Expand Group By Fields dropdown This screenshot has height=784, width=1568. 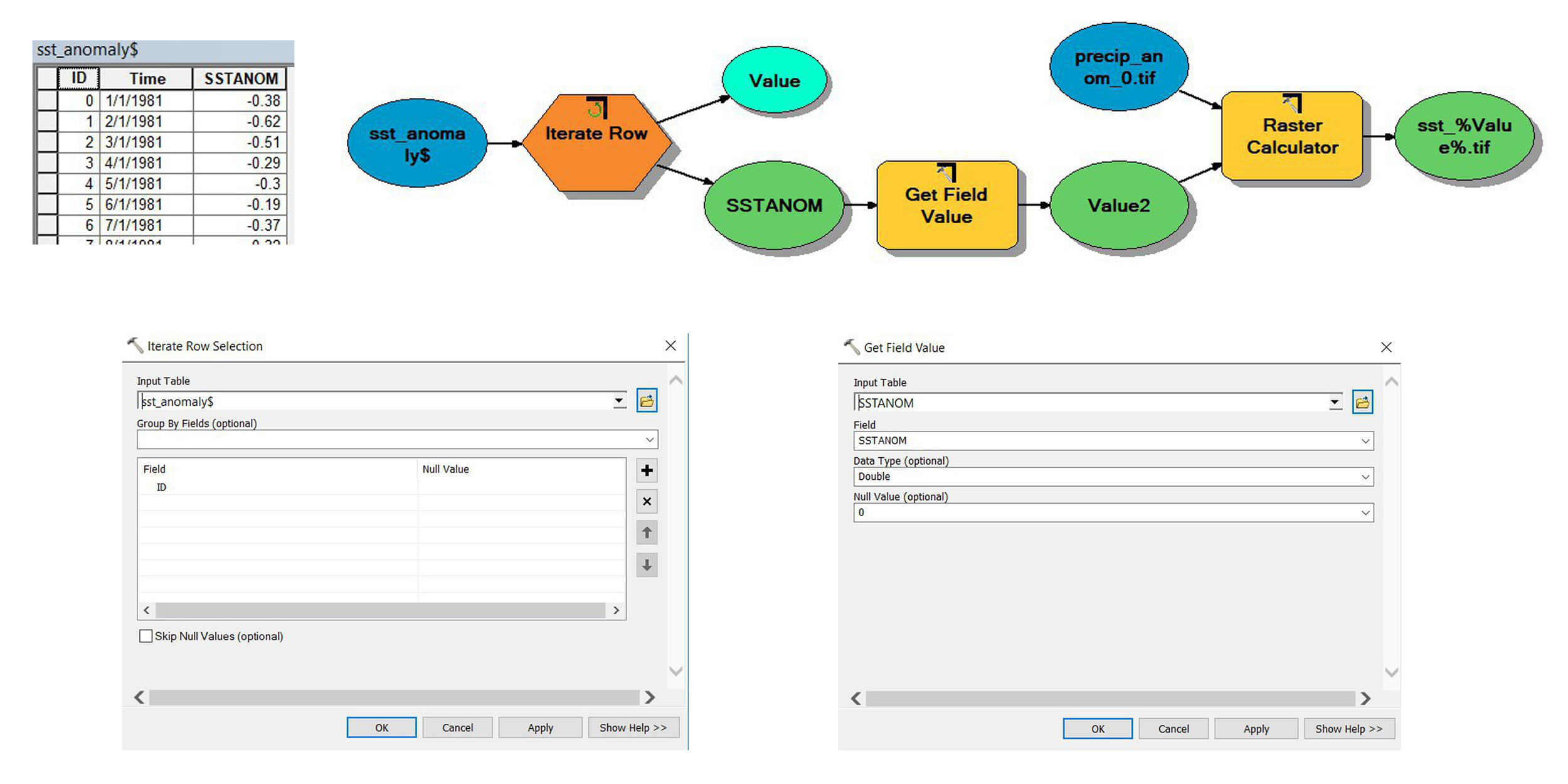pos(650,440)
